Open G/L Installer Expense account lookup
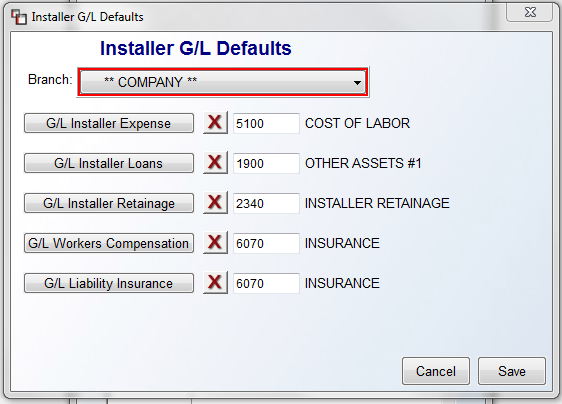The width and height of the screenshot is (562, 404). click(x=109, y=123)
